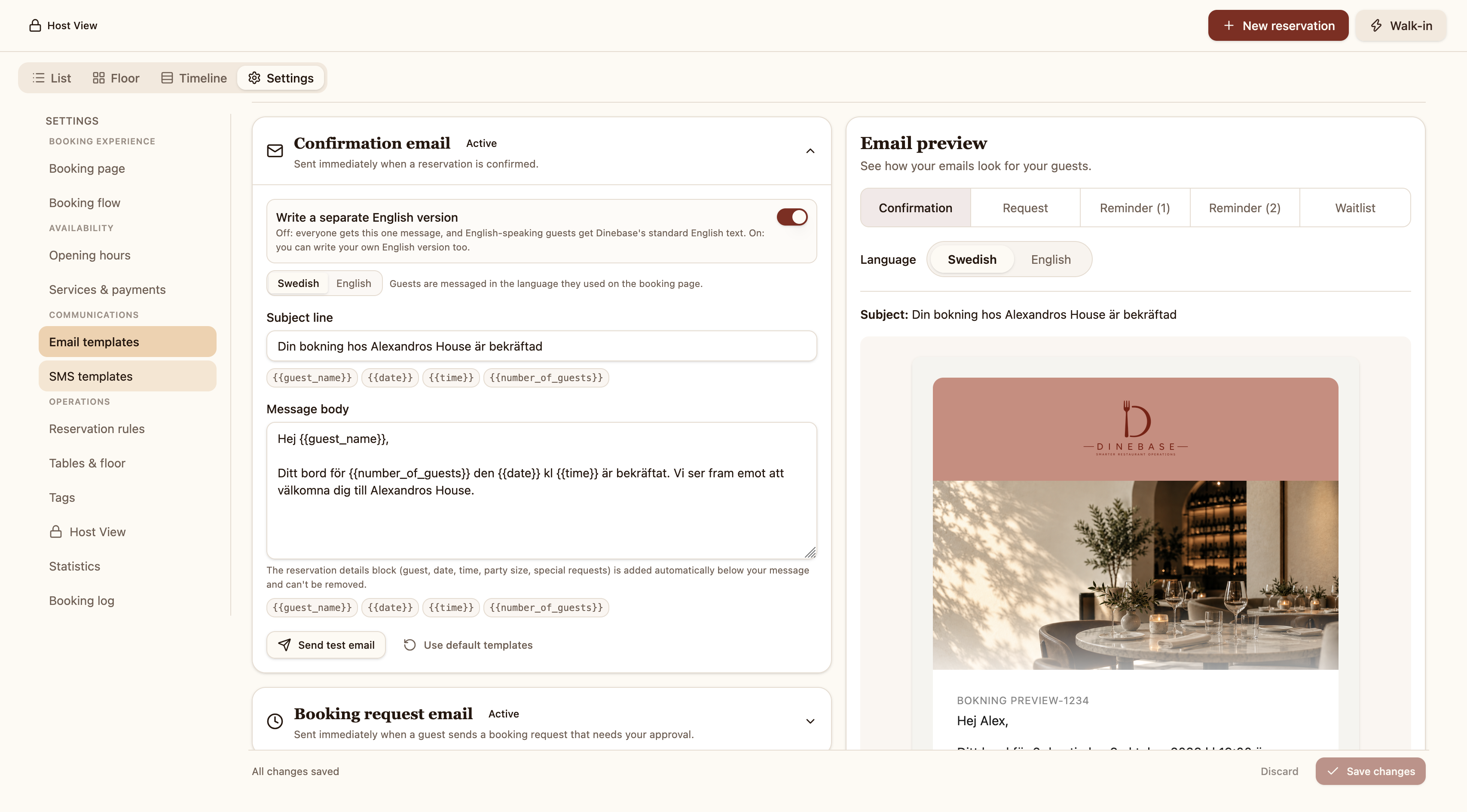The image size is (1467, 812).
Task: Insert {{time}} chip under Message body
Action: (x=451, y=607)
